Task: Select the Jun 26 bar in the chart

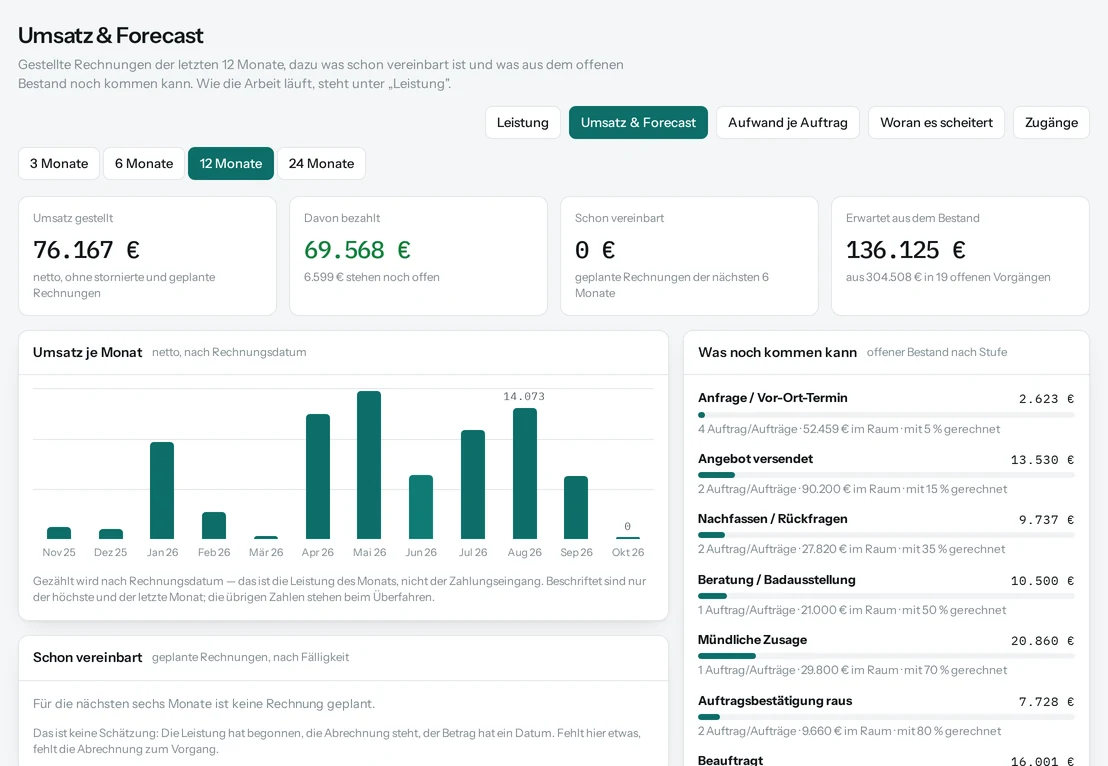Action: pyautogui.click(x=421, y=507)
